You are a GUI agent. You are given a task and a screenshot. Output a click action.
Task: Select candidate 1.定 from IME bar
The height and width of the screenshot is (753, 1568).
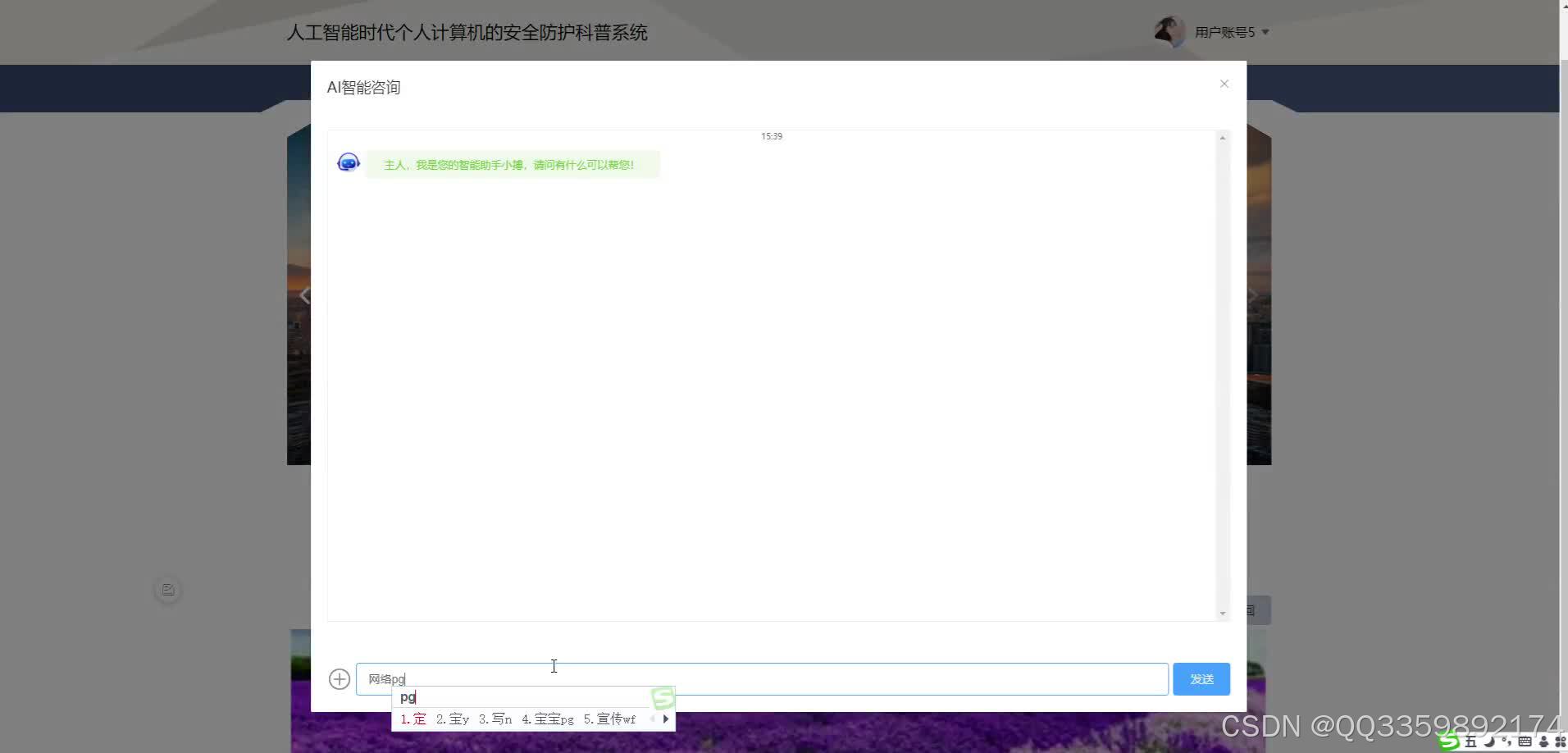(413, 719)
